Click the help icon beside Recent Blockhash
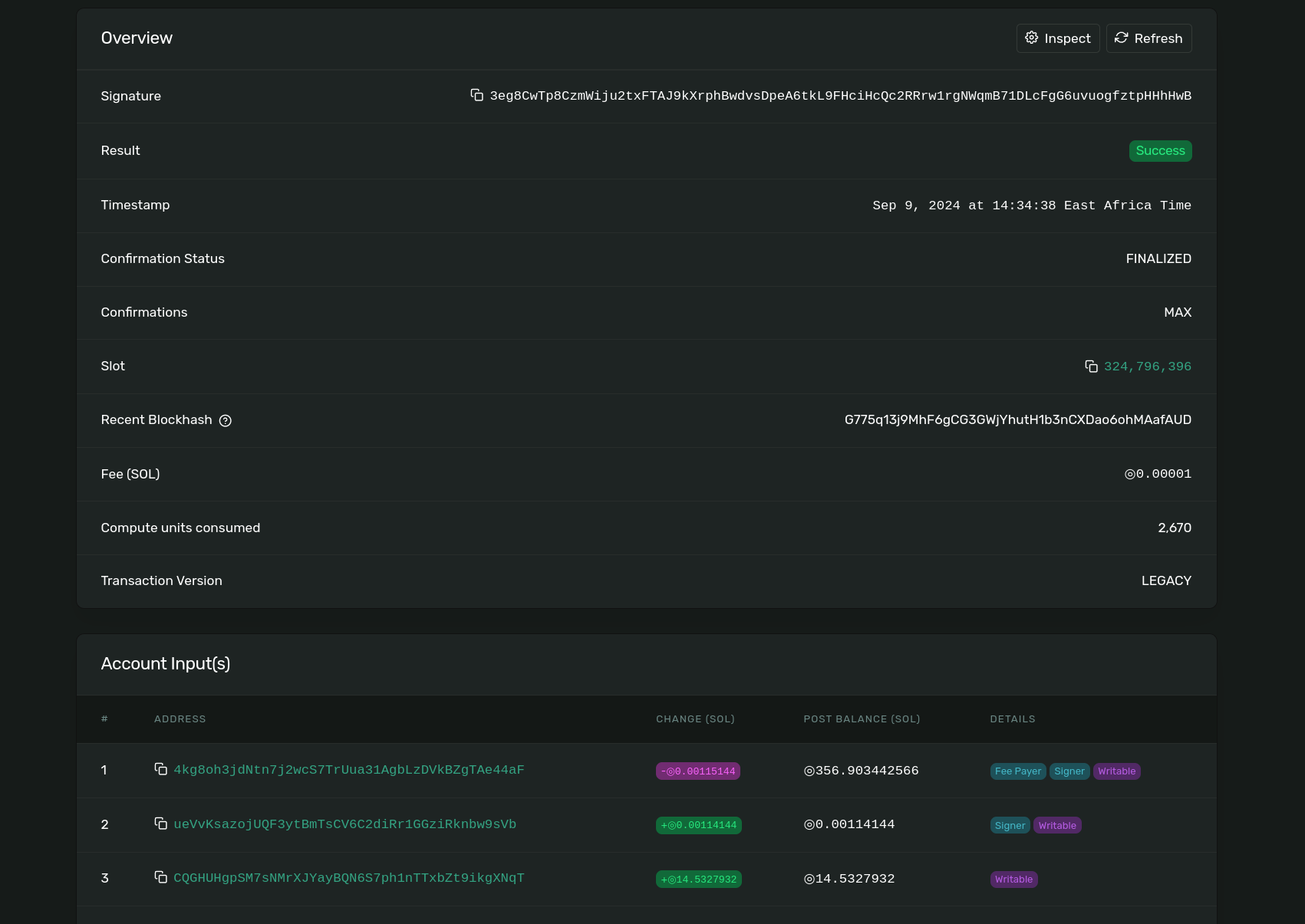Image resolution: width=1305 pixels, height=924 pixels. (x=225, y=420)
